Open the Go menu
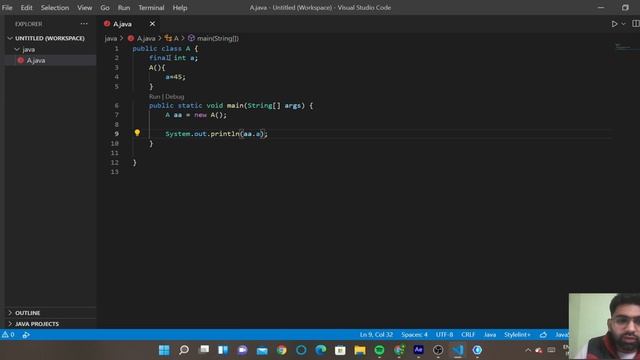 (105, 8)
